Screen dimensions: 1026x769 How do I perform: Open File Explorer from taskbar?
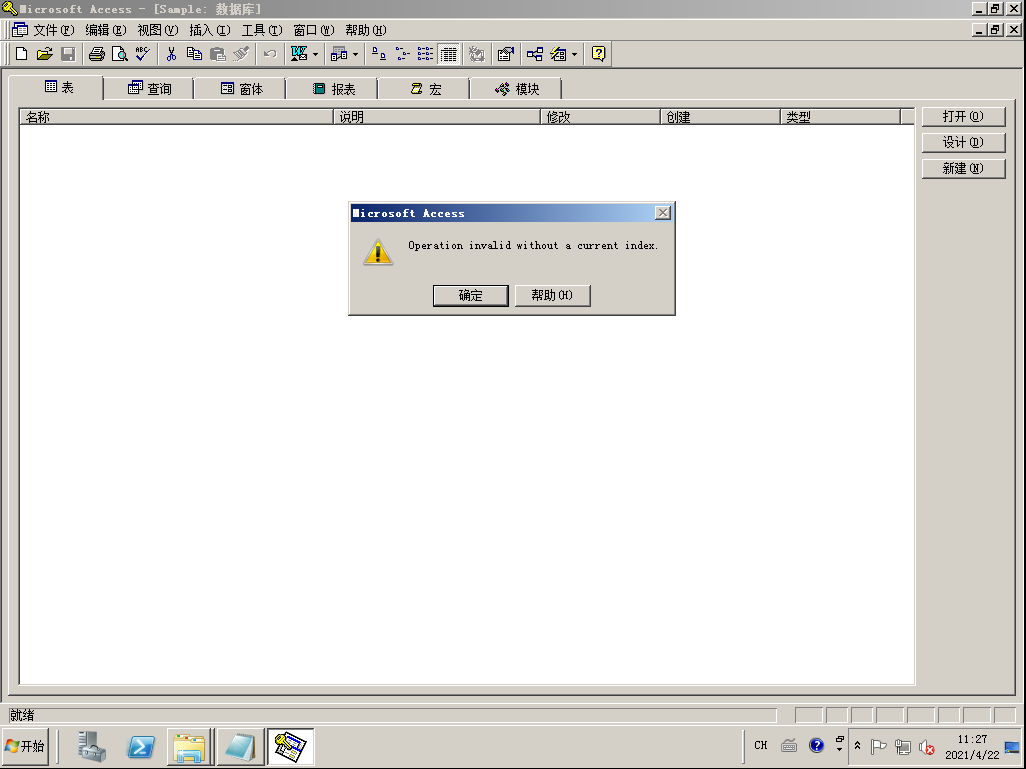coord(189,746)
